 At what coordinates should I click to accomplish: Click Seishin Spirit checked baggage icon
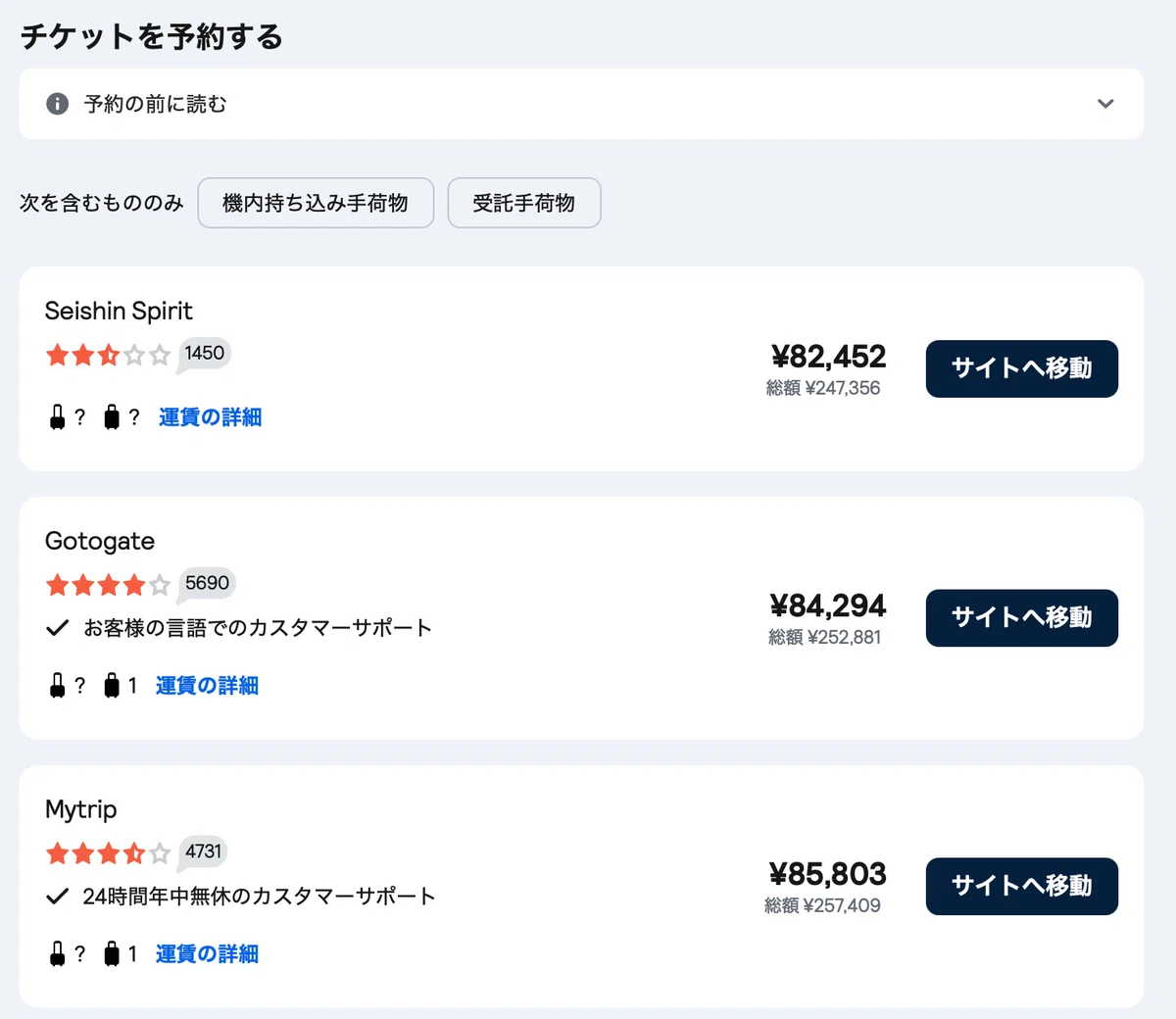[x=112, y=417]
